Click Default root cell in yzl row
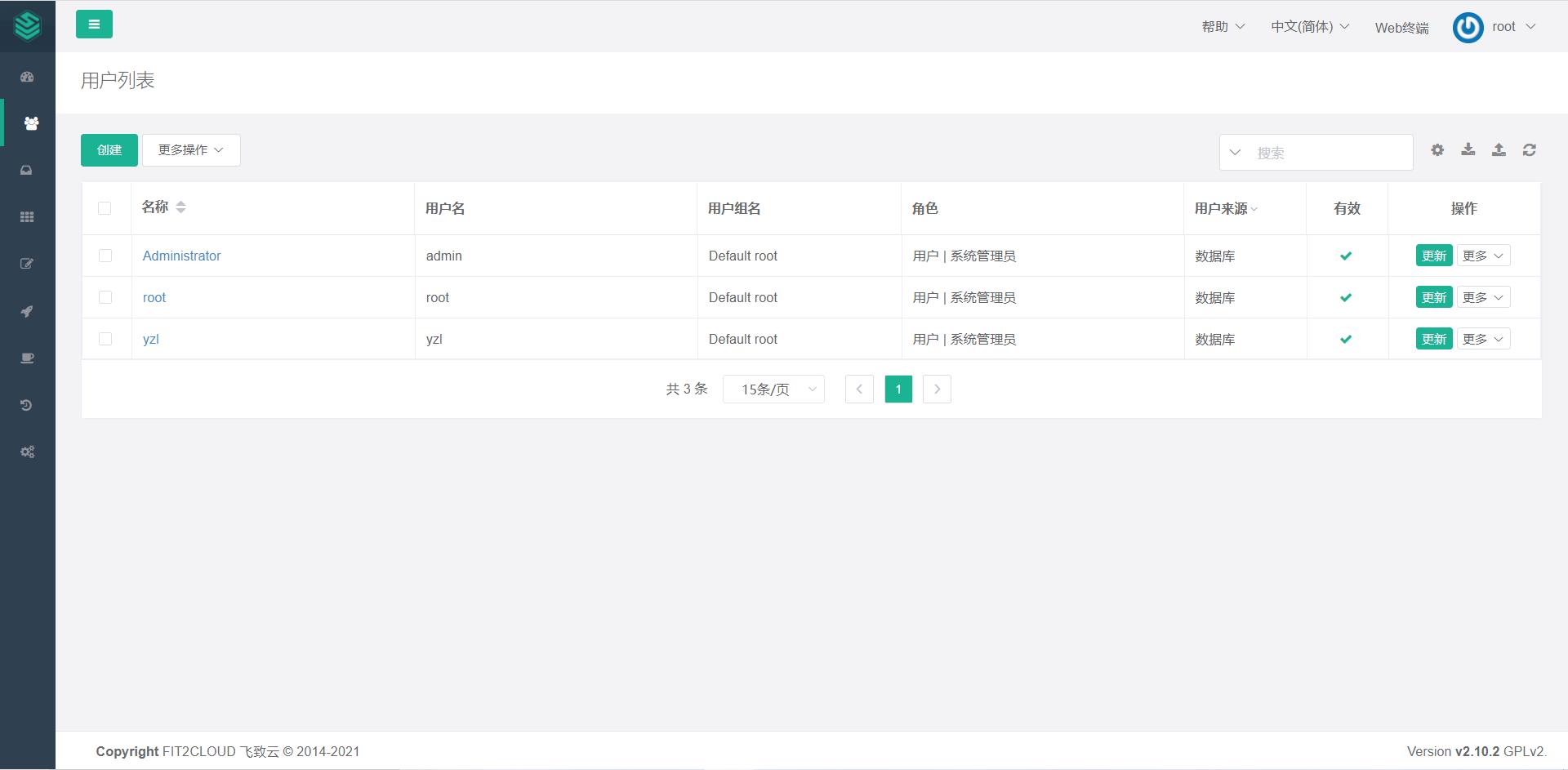 pos(743,339)
